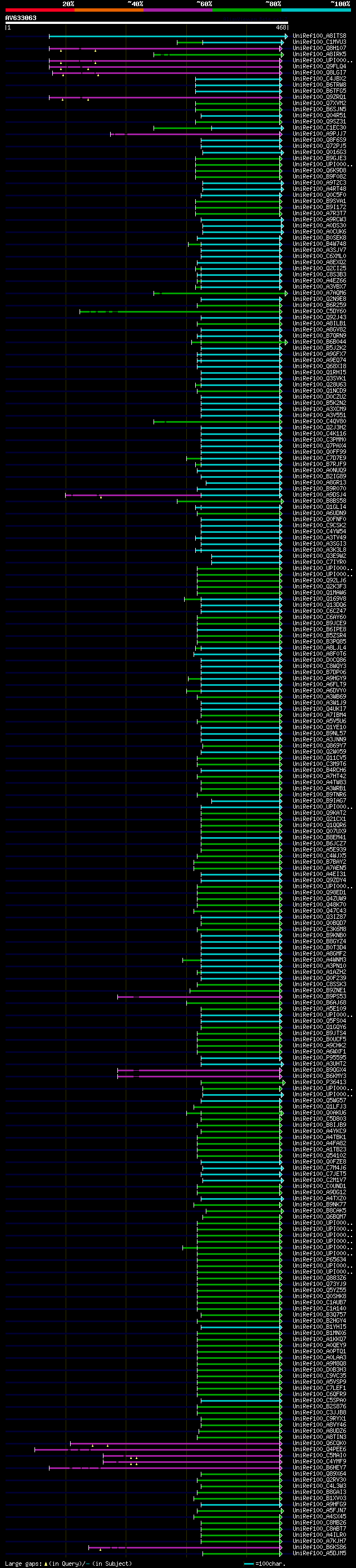Open hit UniRef100_C1MVU3
356x1568 pixels.
(319, 42)
